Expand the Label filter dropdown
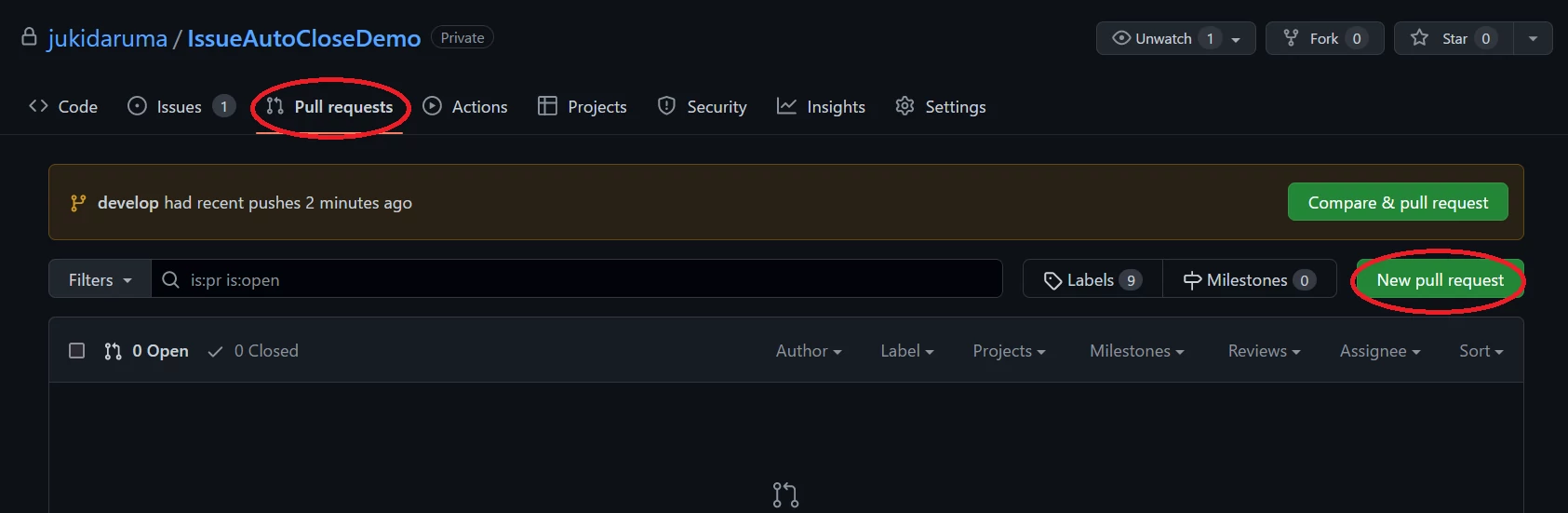Viewport: 1568px width, 513px height. 907,350
